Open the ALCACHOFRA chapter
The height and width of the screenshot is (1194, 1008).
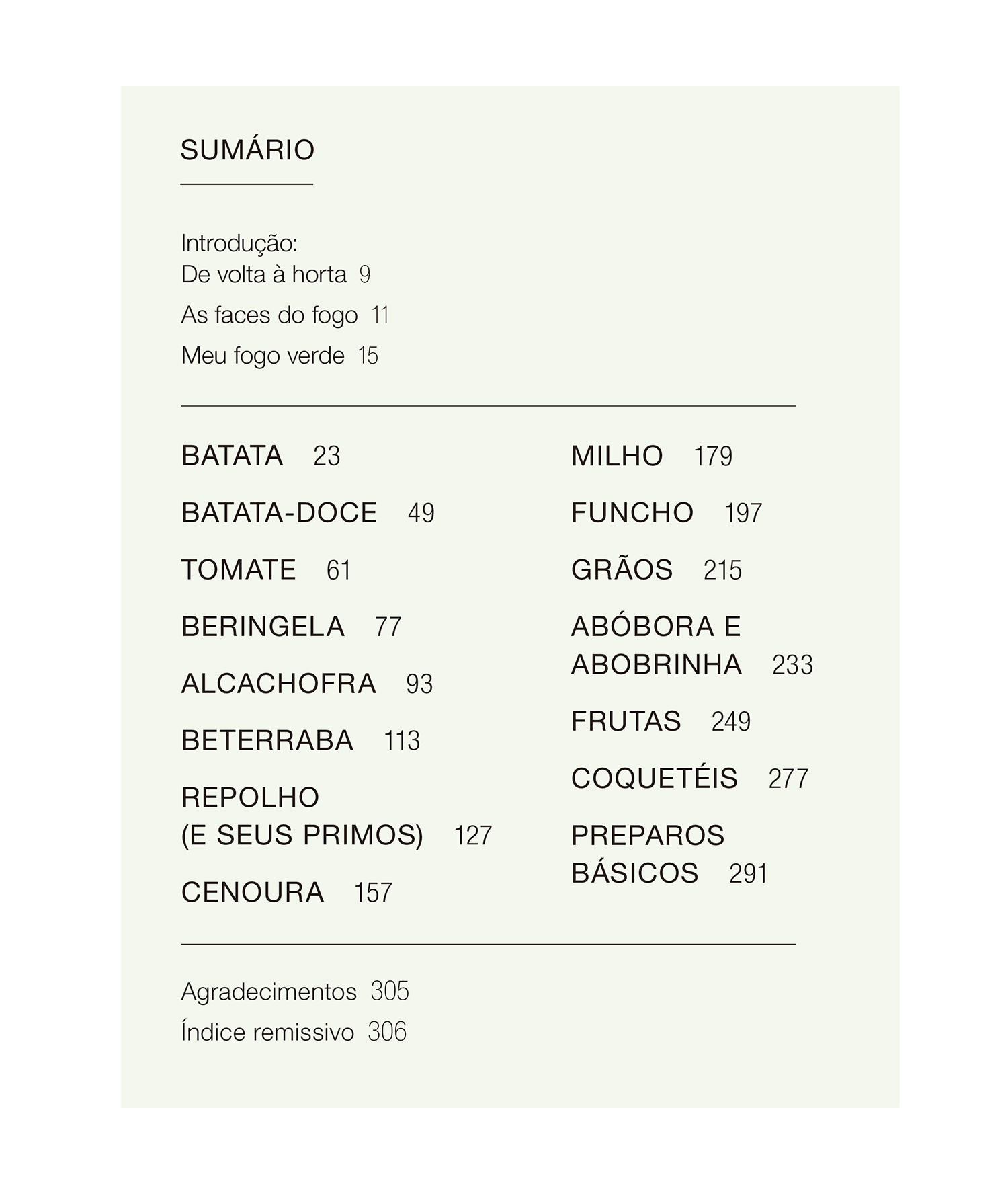click(279, 684)
